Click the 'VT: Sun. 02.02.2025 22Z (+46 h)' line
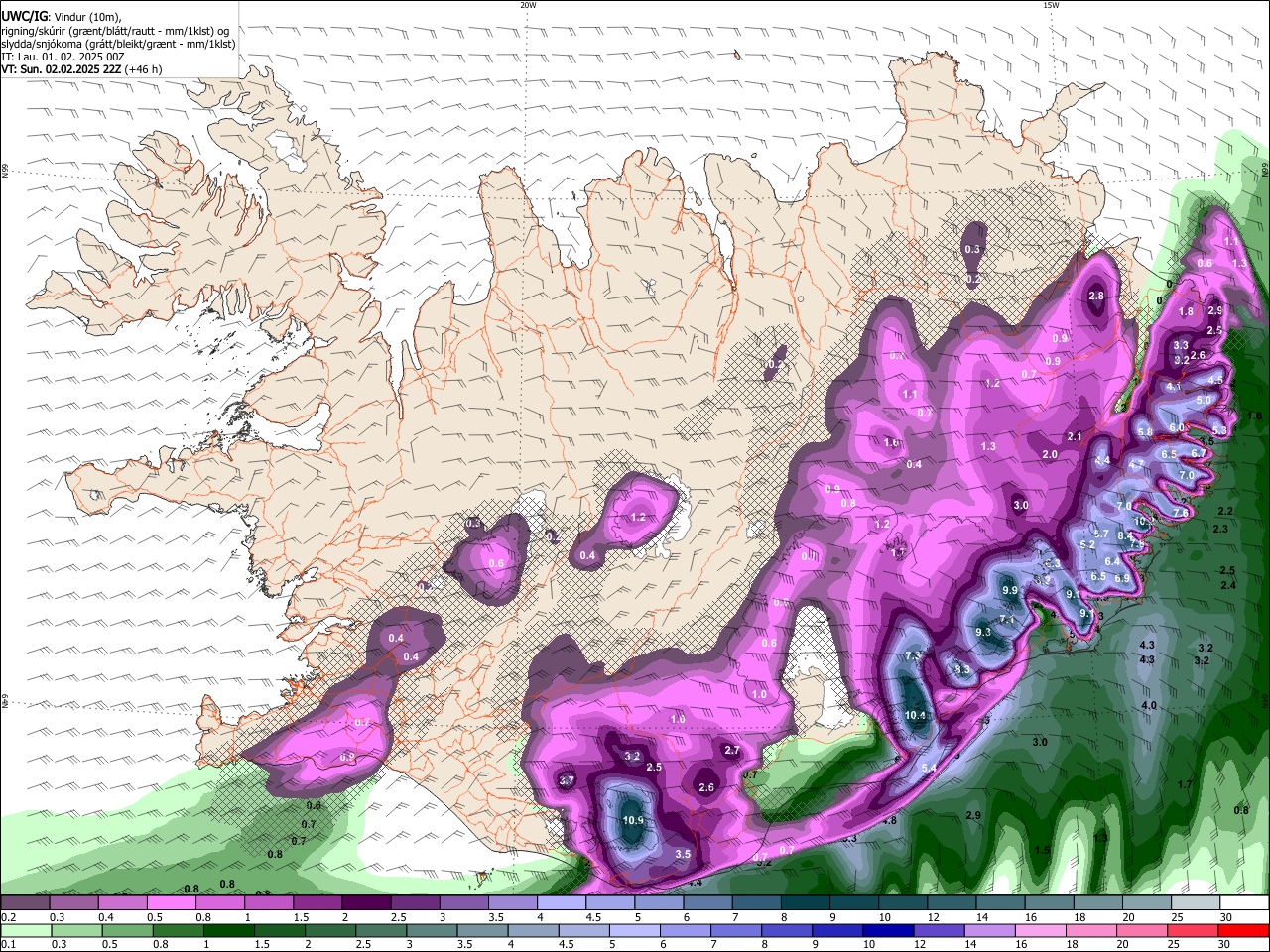This screenshot has width=1270, height=952. (81, 69)
